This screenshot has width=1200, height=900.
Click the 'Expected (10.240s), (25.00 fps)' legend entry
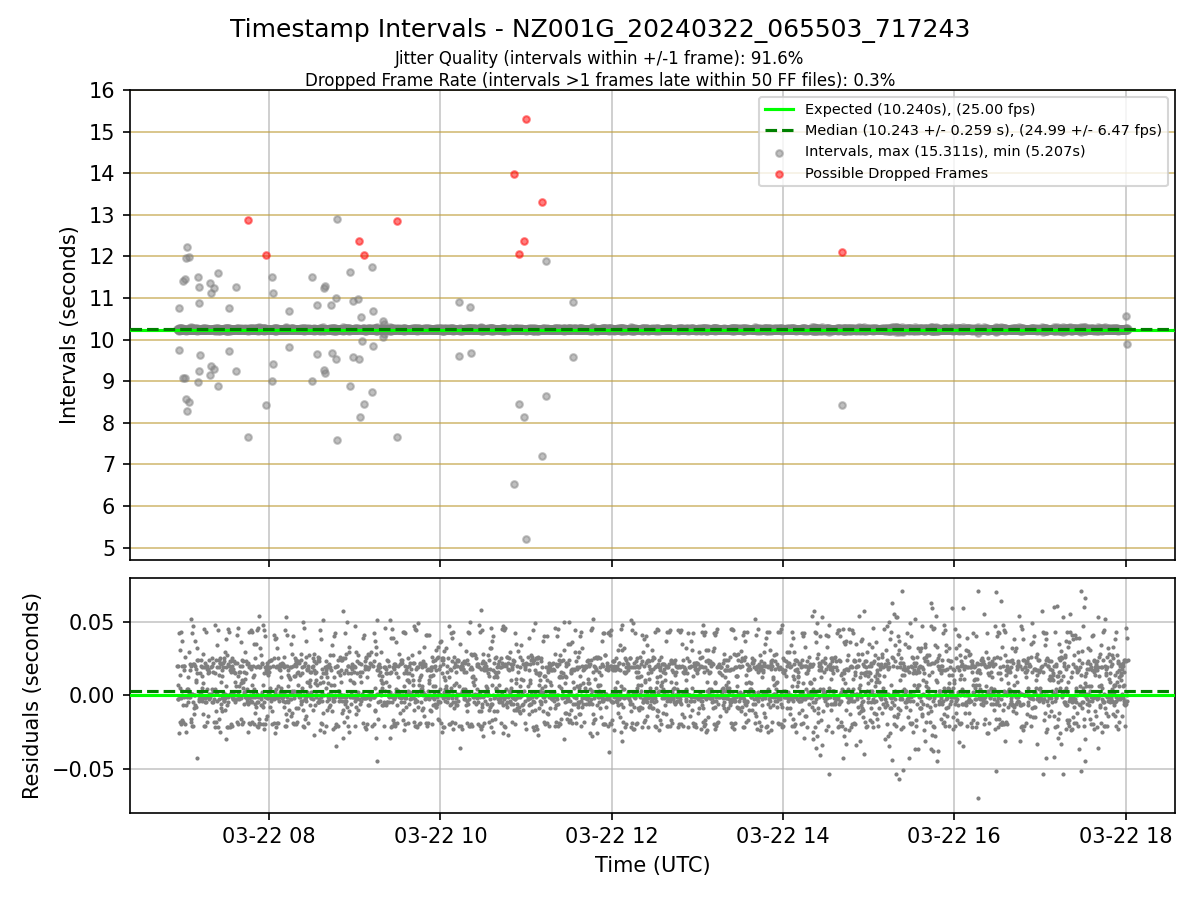(919, 109)
